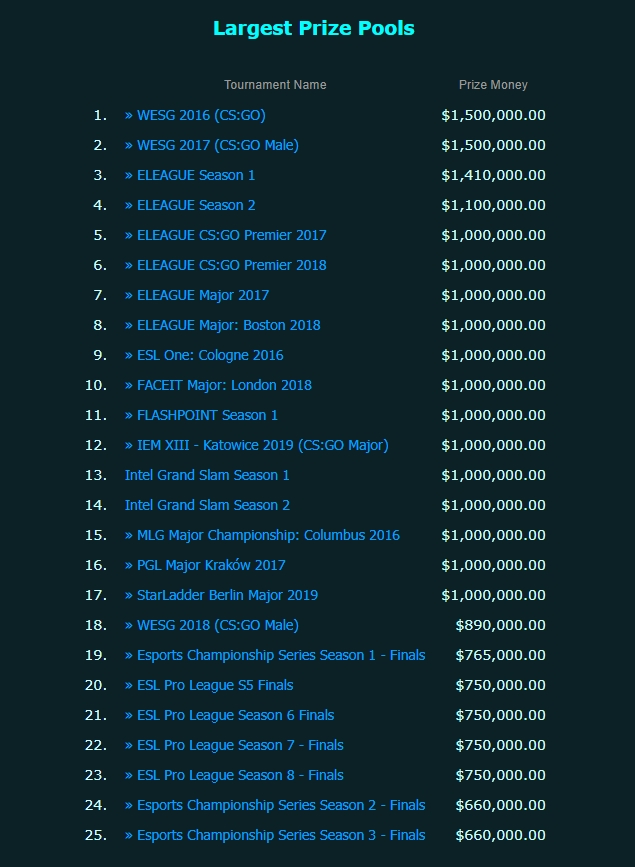Open the WESG 2016 (CS:GO) tournament link
This screenshot has width=635, height=867.
pyautogui.click(x=195, y=115)
